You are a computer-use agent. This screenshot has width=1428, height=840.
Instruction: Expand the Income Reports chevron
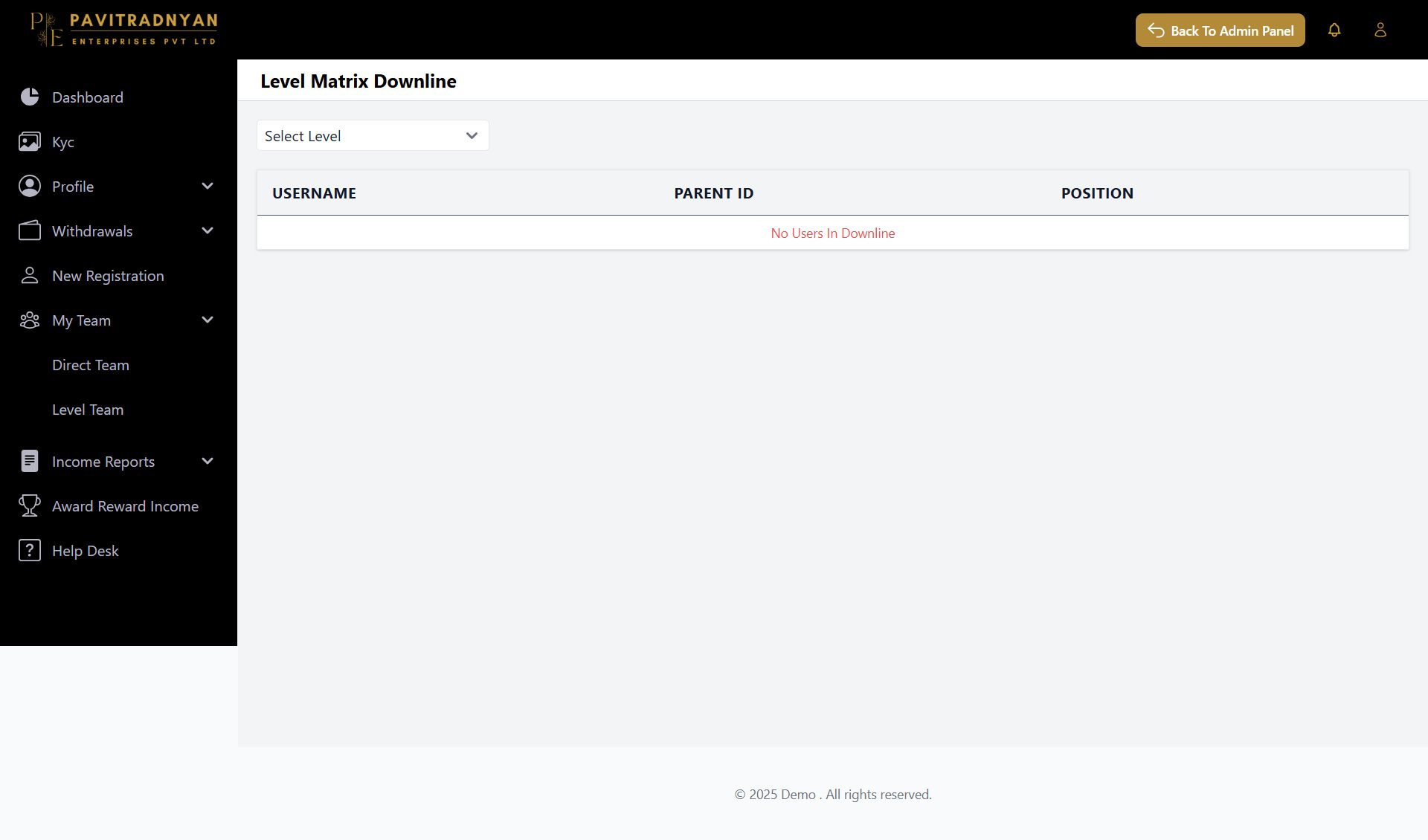208,461
